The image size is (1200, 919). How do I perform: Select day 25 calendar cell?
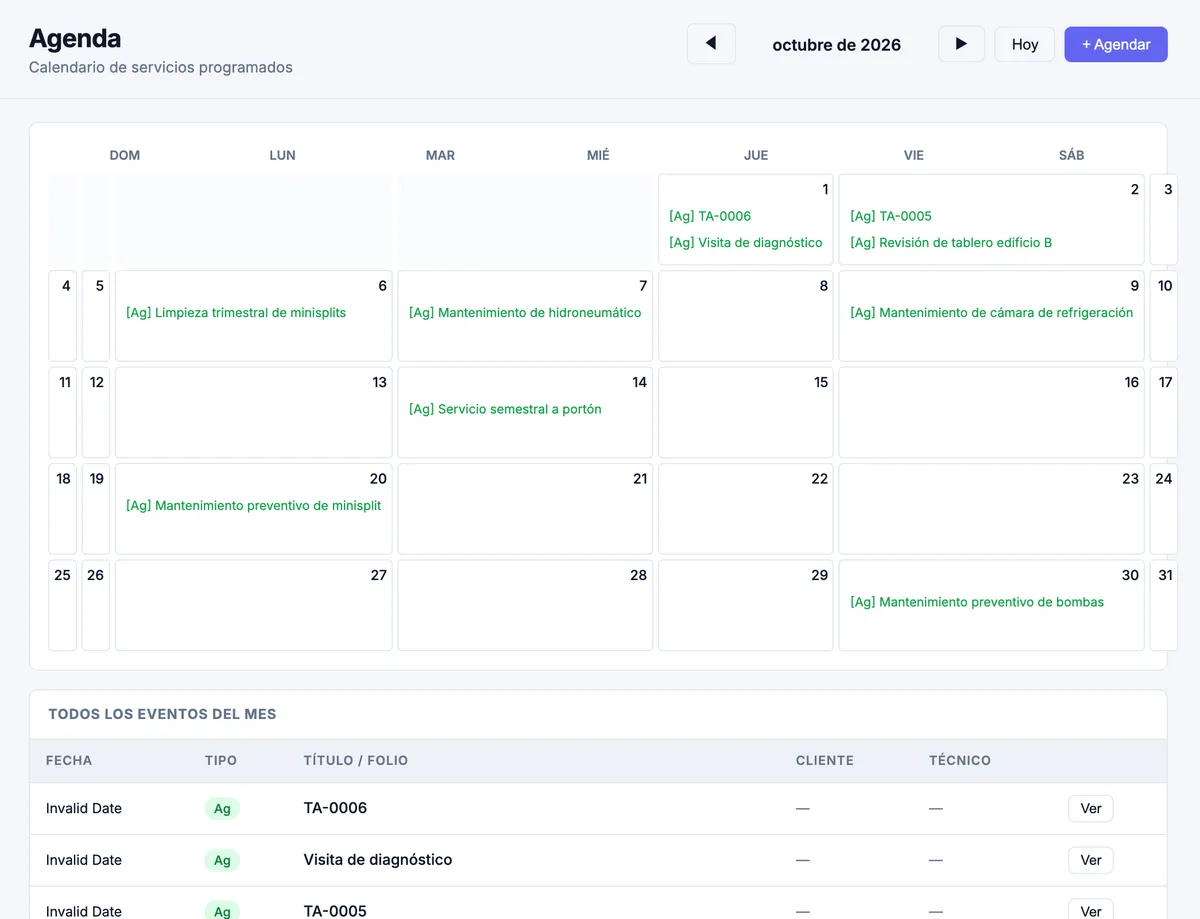pyautogui.click(x=63, y=605)
